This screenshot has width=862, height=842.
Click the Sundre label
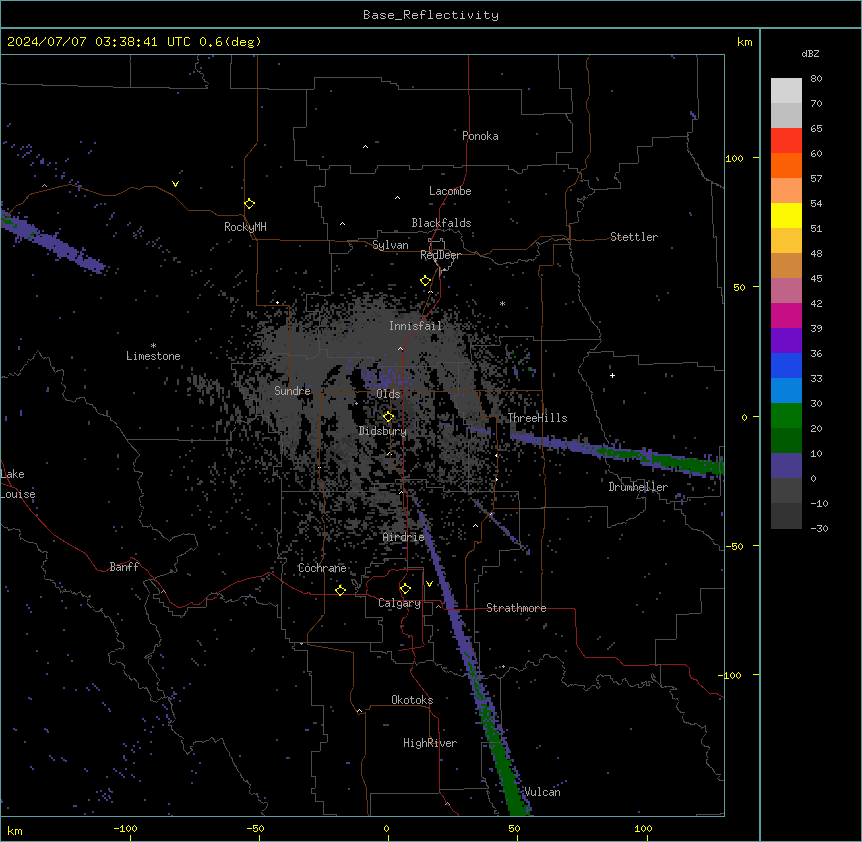[292, 391]
